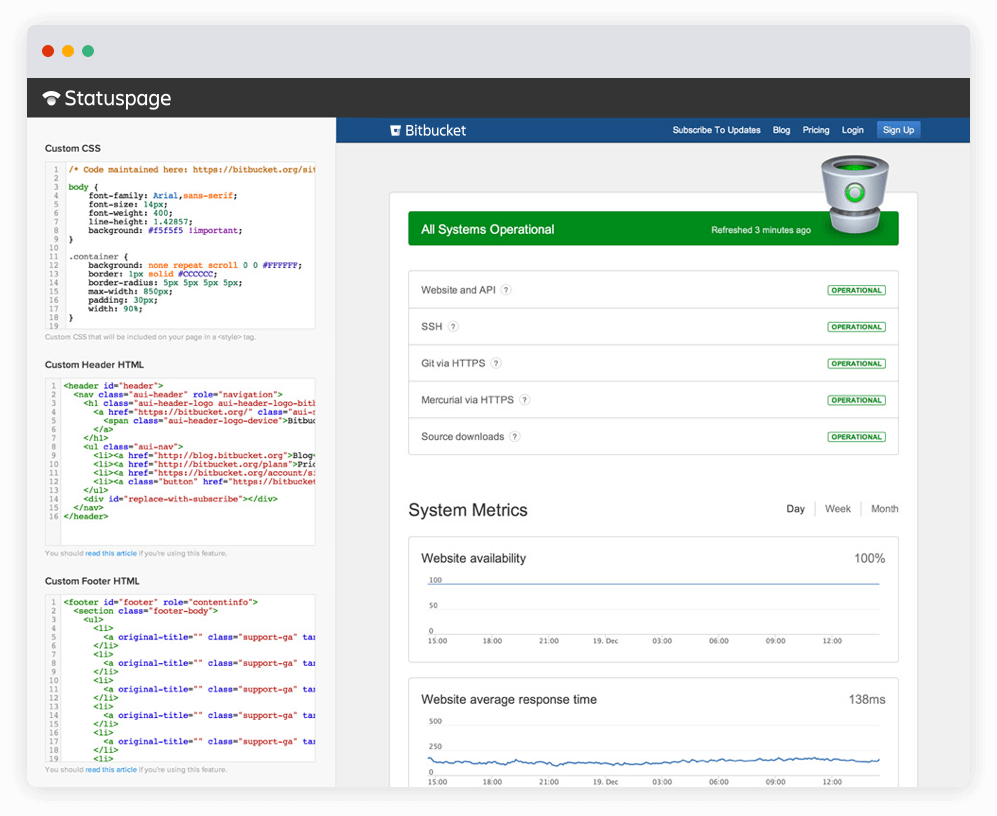
Task: Open the Website and API help icon
Action: coord(505,289)
